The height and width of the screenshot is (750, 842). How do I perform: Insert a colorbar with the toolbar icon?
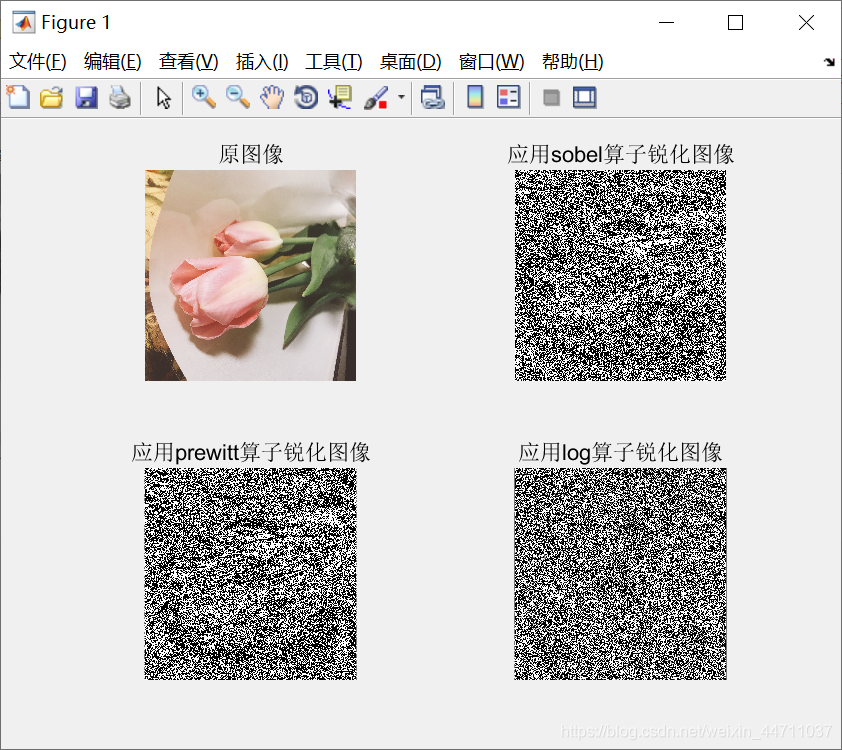click(x=475, y=98)
